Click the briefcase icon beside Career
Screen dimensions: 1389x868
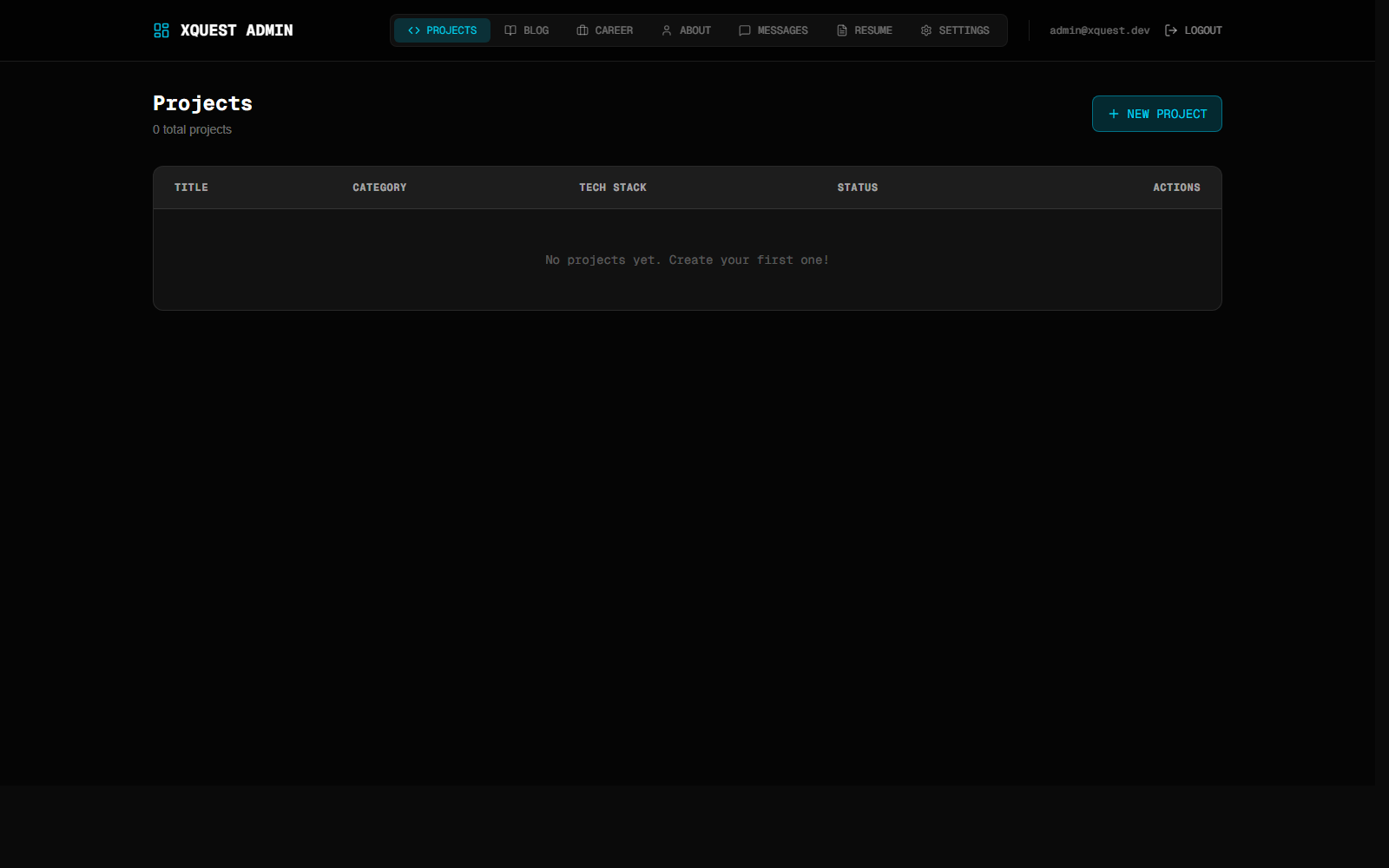583,30
